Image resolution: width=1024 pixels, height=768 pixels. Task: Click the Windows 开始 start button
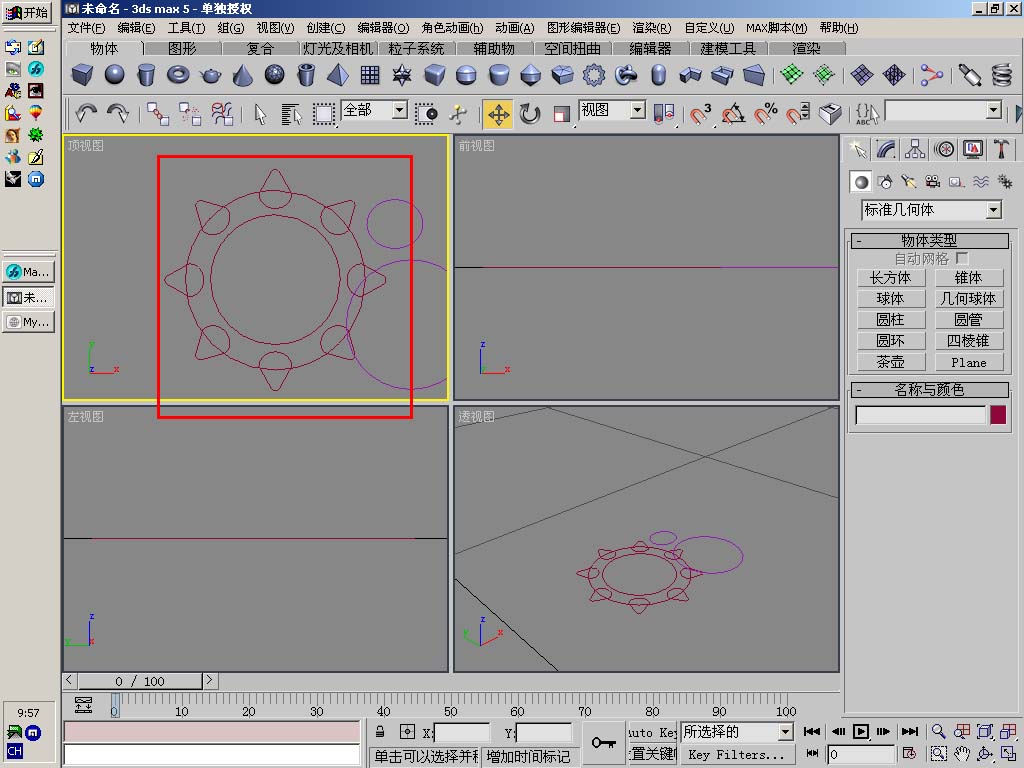tap(27, 12)
